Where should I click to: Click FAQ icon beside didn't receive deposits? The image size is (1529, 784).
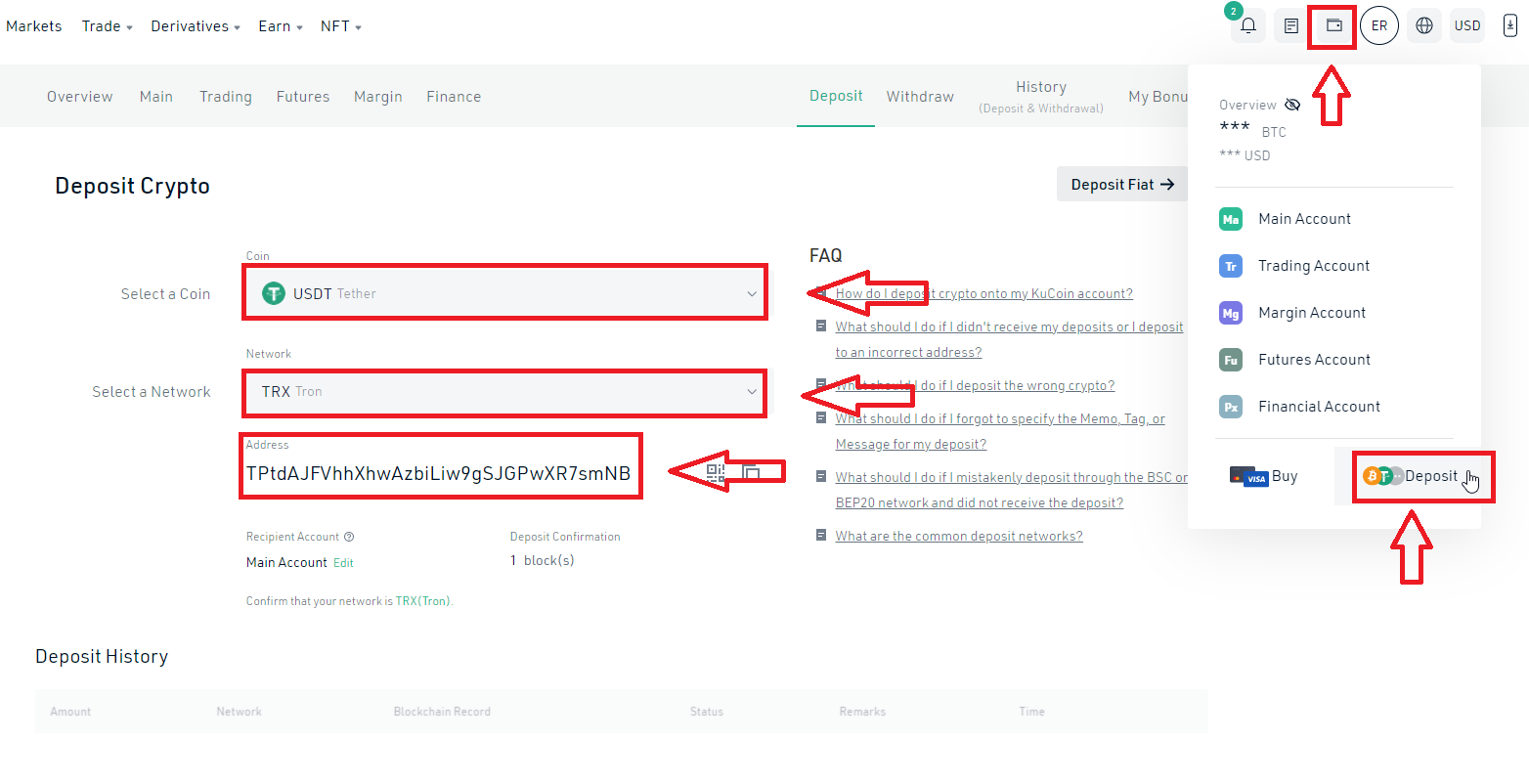click(822, 327)
